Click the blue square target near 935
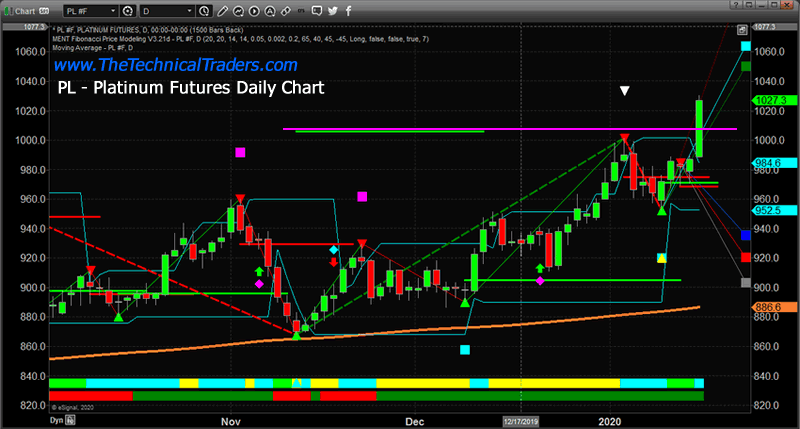 (746, 236)
